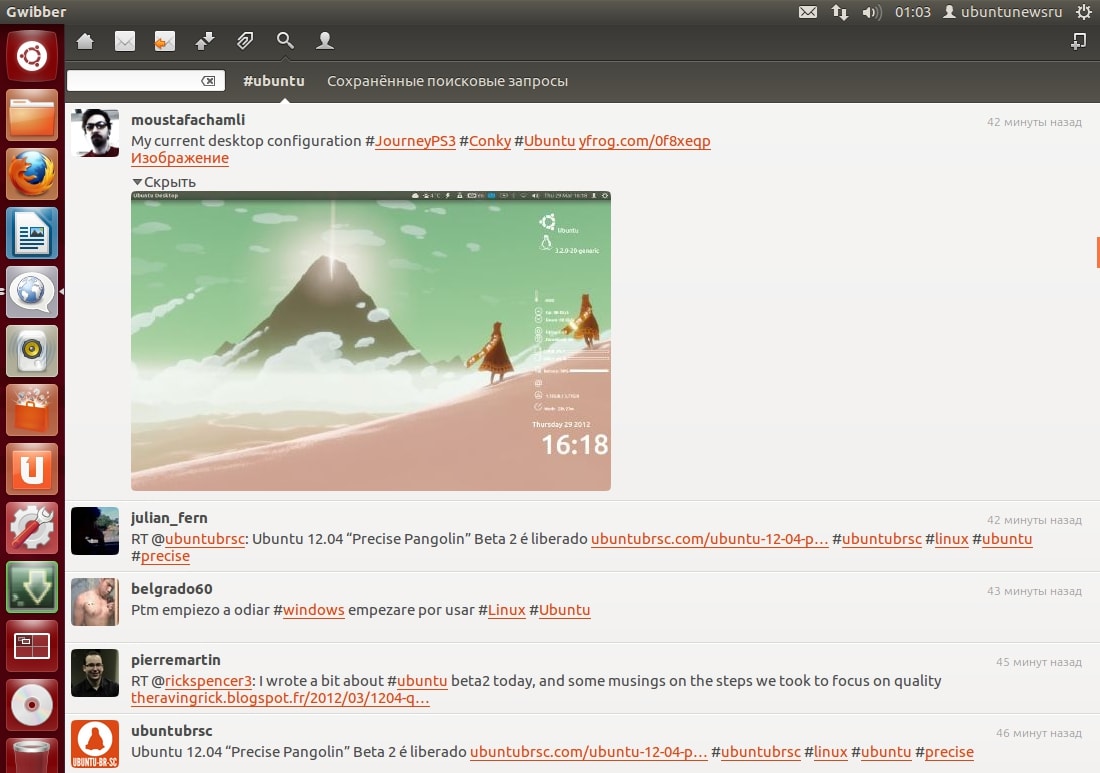Click julian_fern's avatar picture
Screen dimensions: 1100x773
(95, 531)
